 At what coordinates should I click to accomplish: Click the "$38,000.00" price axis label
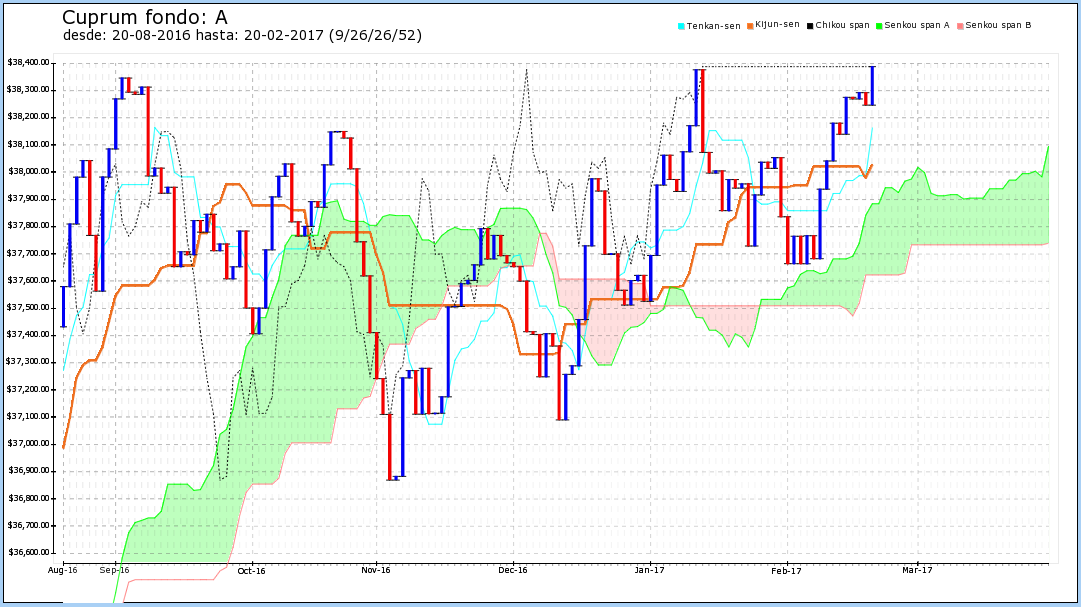coord(28,171)
